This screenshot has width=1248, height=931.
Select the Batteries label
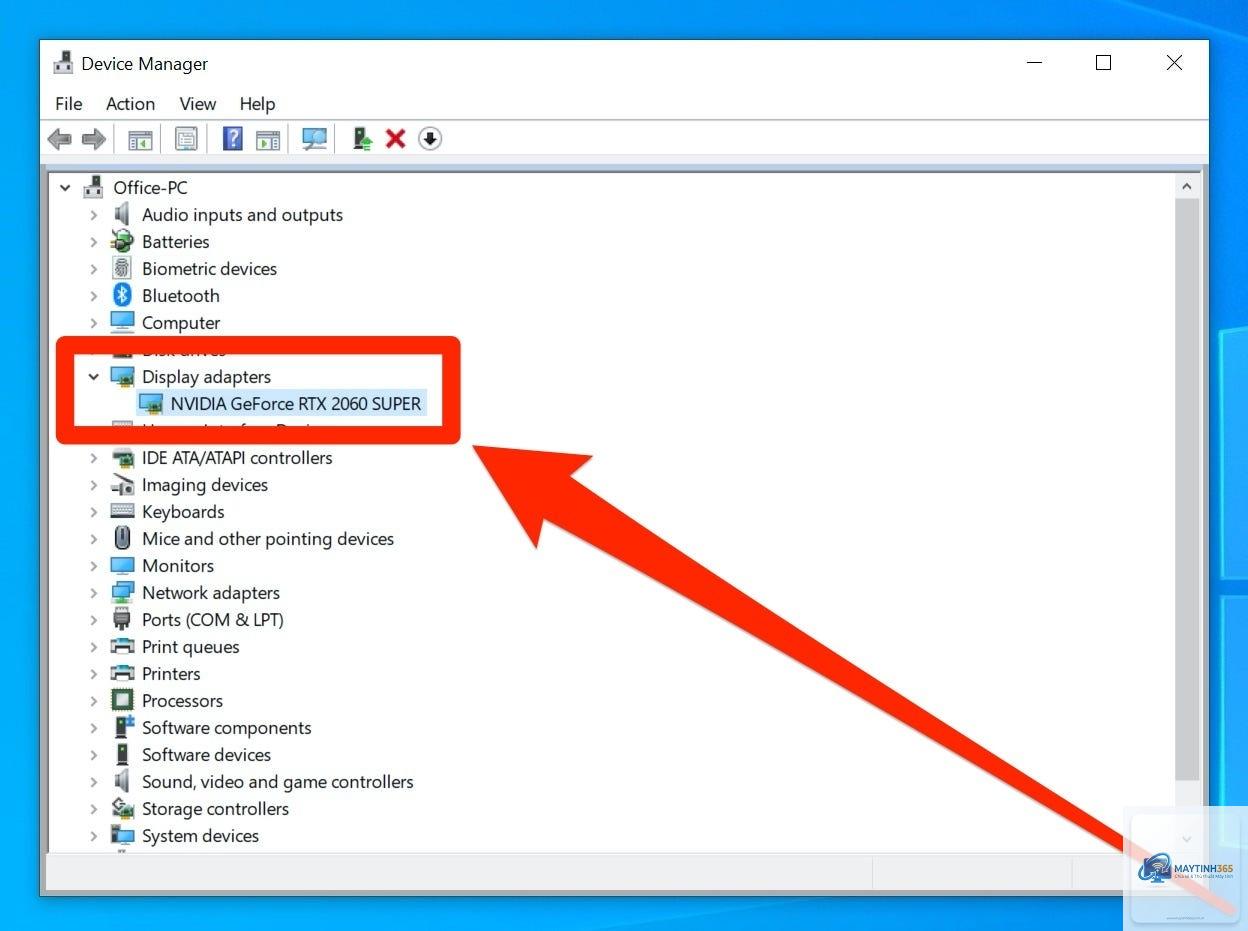[x=176, y=242]
